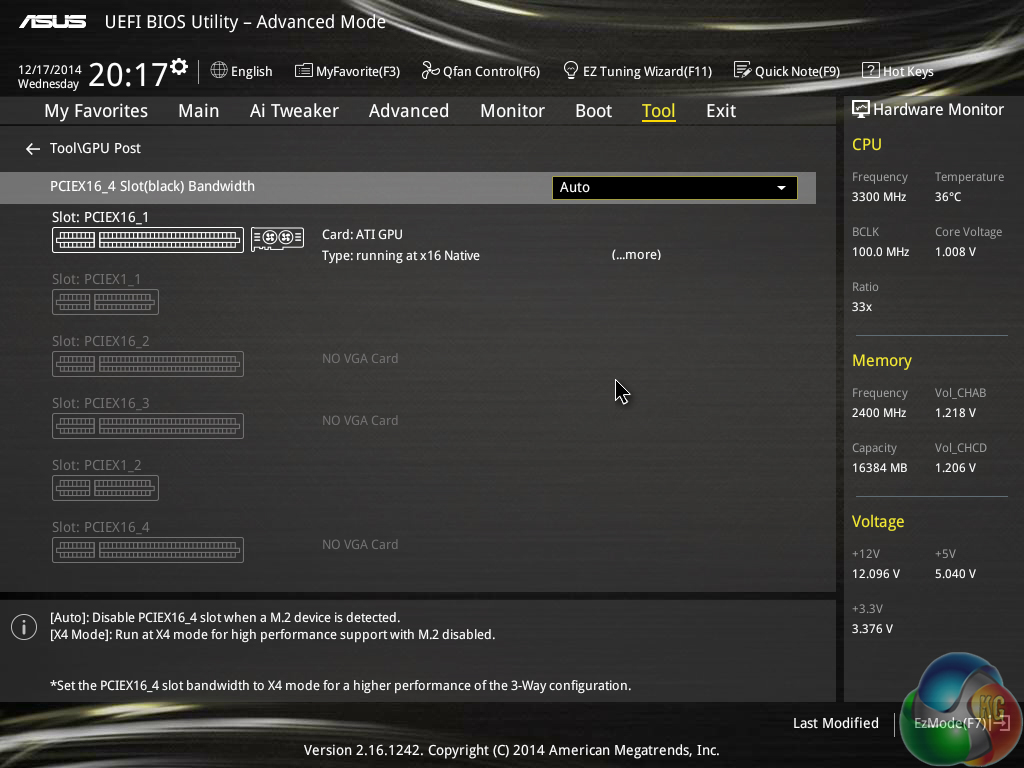Select the PCIEX1_1 slot diagram

105,302
